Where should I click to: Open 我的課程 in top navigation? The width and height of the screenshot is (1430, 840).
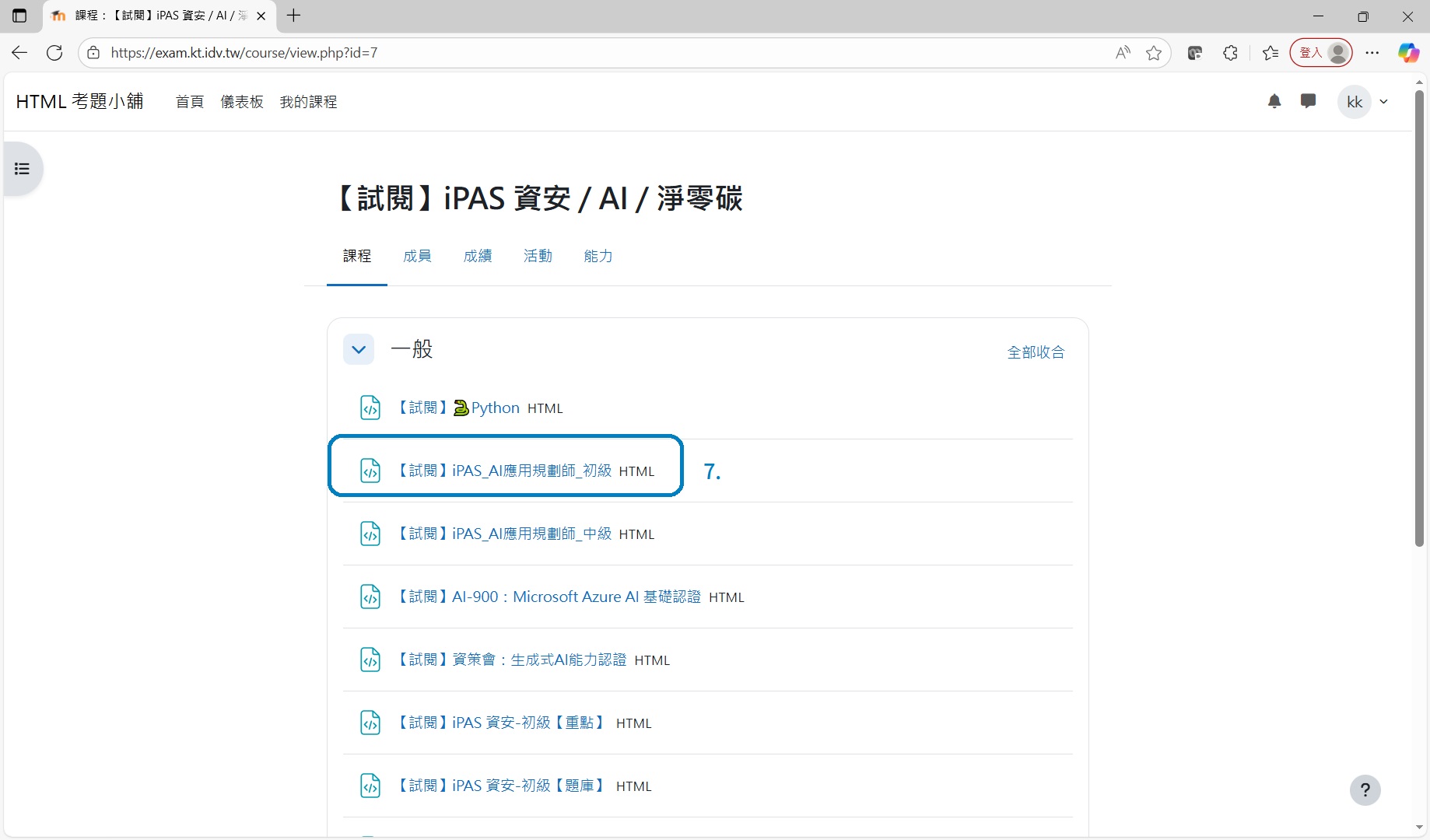point(308,102)
